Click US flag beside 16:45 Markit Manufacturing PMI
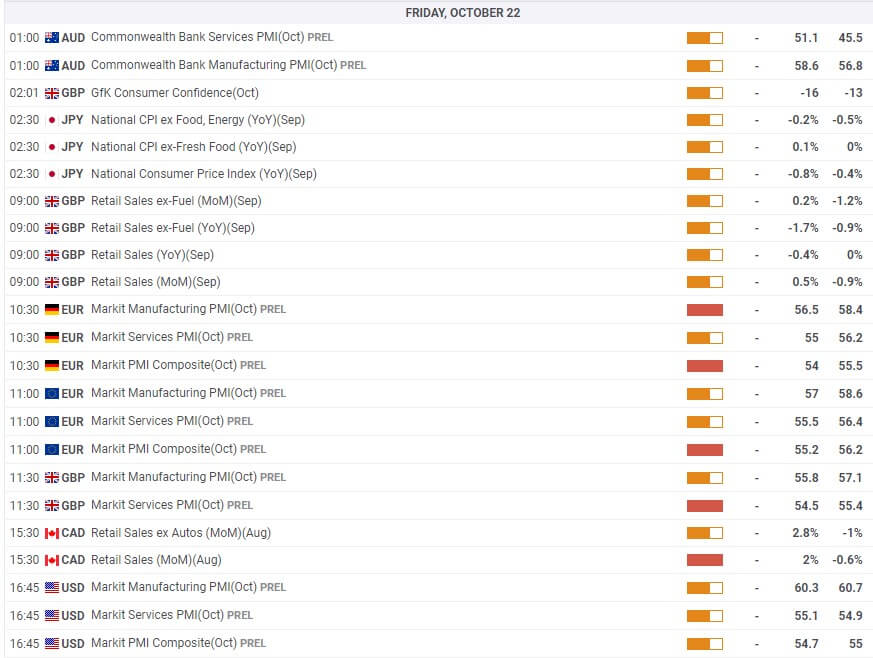873x658 pixels. point(52,587)
